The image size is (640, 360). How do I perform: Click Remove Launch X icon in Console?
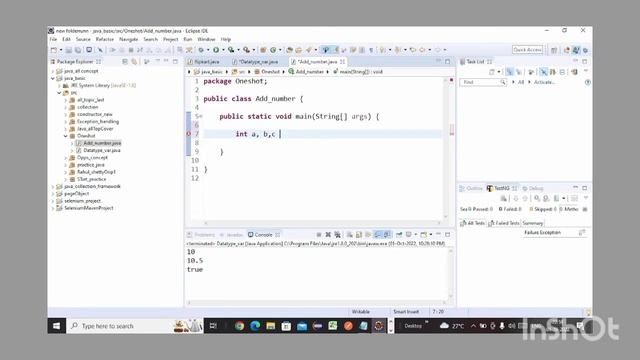pyautogui.click(x=328, y=235)
